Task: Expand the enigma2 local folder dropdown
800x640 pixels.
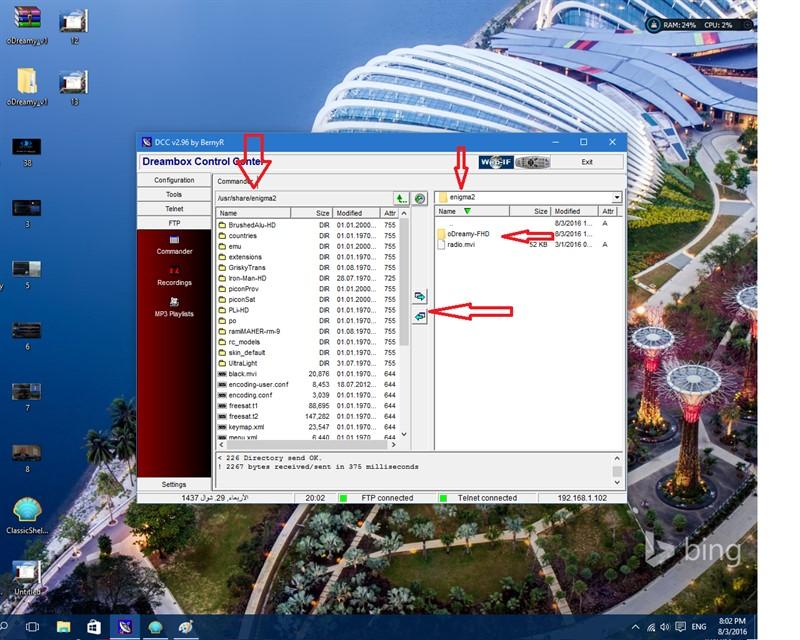Action: (x=617, y=197)
